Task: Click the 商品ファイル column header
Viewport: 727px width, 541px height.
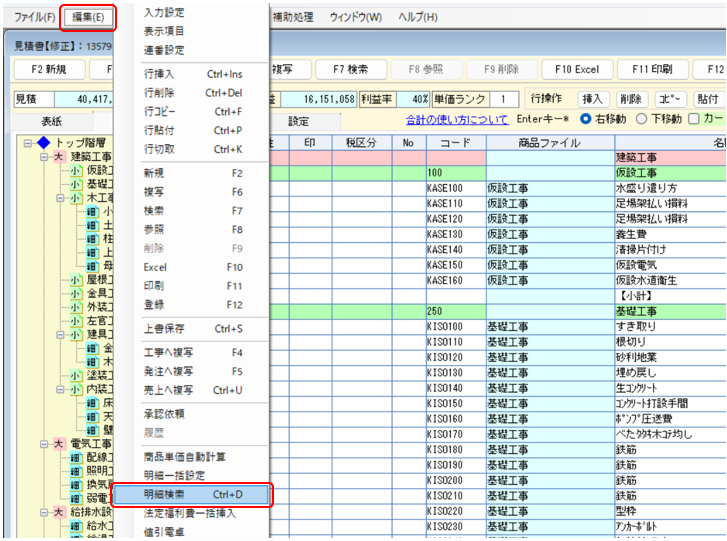Action: pos(550,143)
